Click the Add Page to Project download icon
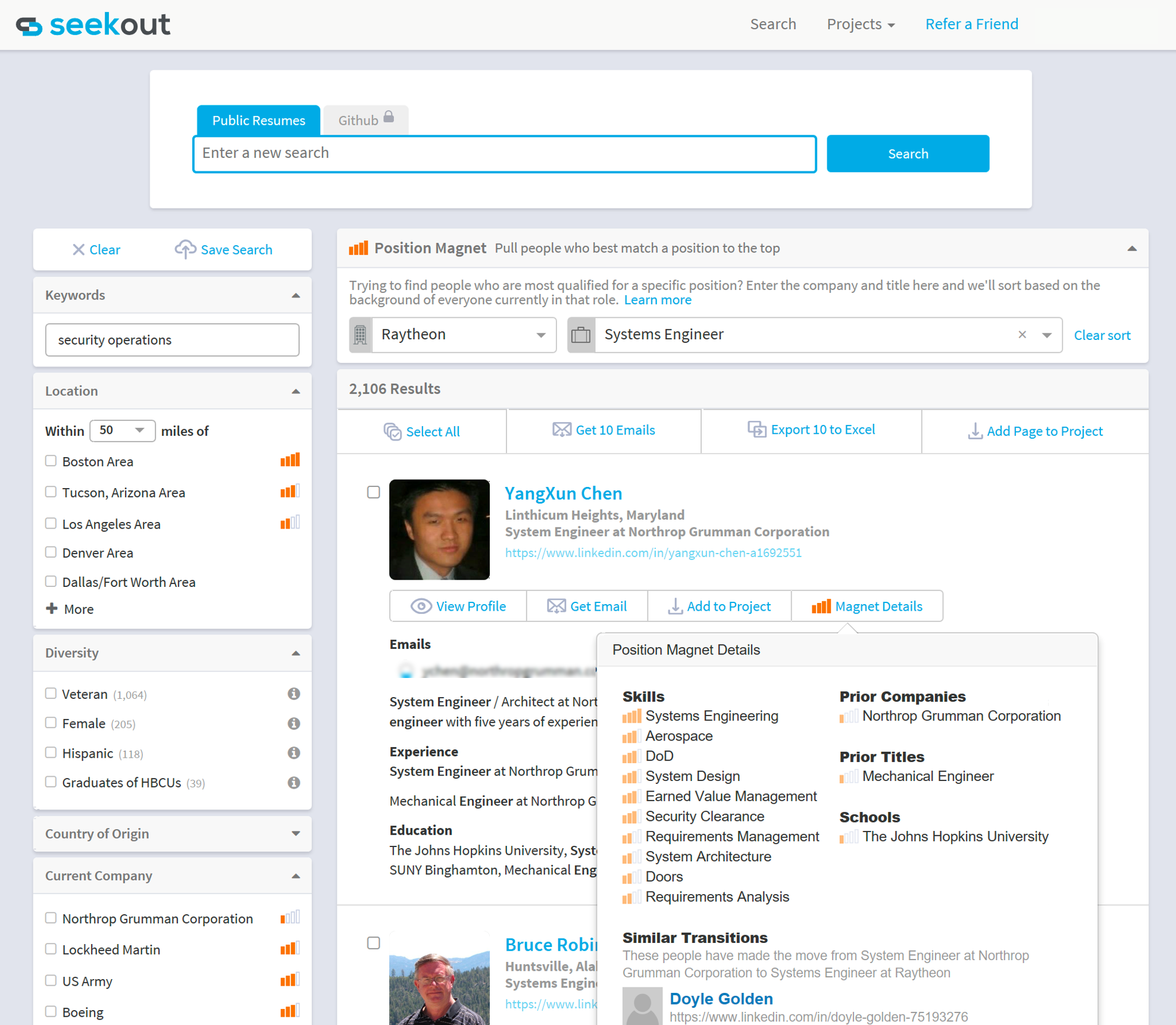This screenshot has height=1025, width=1176. pos(975,431)
